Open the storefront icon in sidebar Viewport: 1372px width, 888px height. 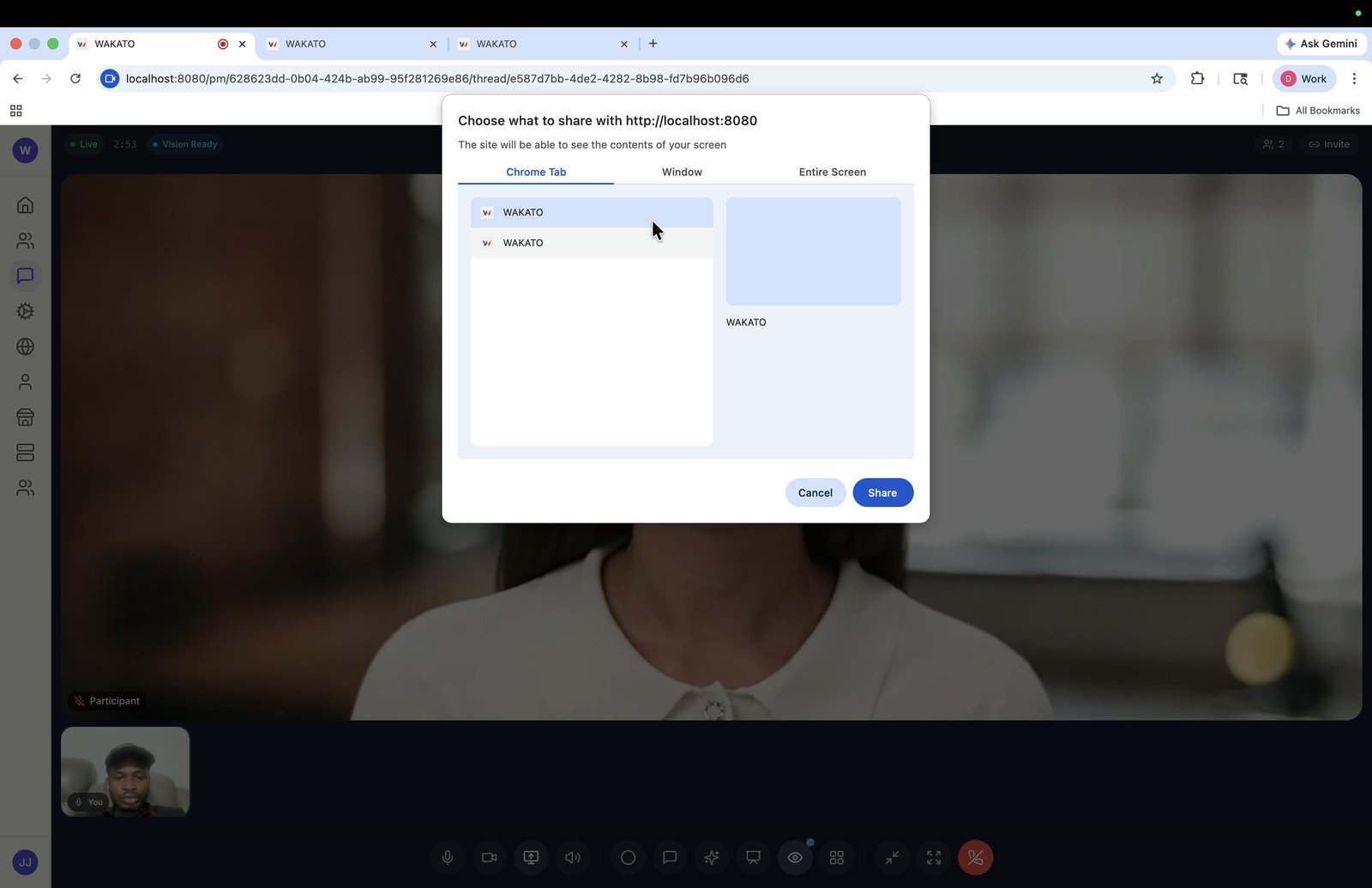[x=25, y=417]
